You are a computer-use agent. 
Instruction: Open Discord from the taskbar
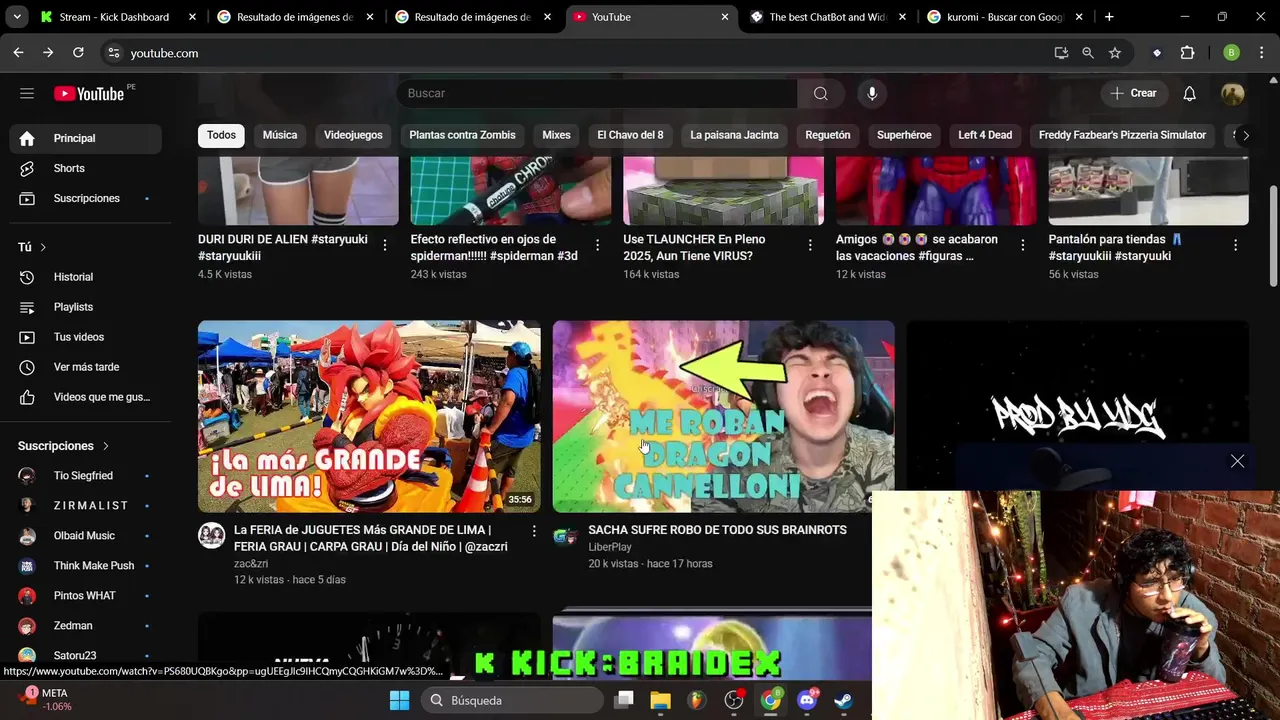tap(807, 700)
